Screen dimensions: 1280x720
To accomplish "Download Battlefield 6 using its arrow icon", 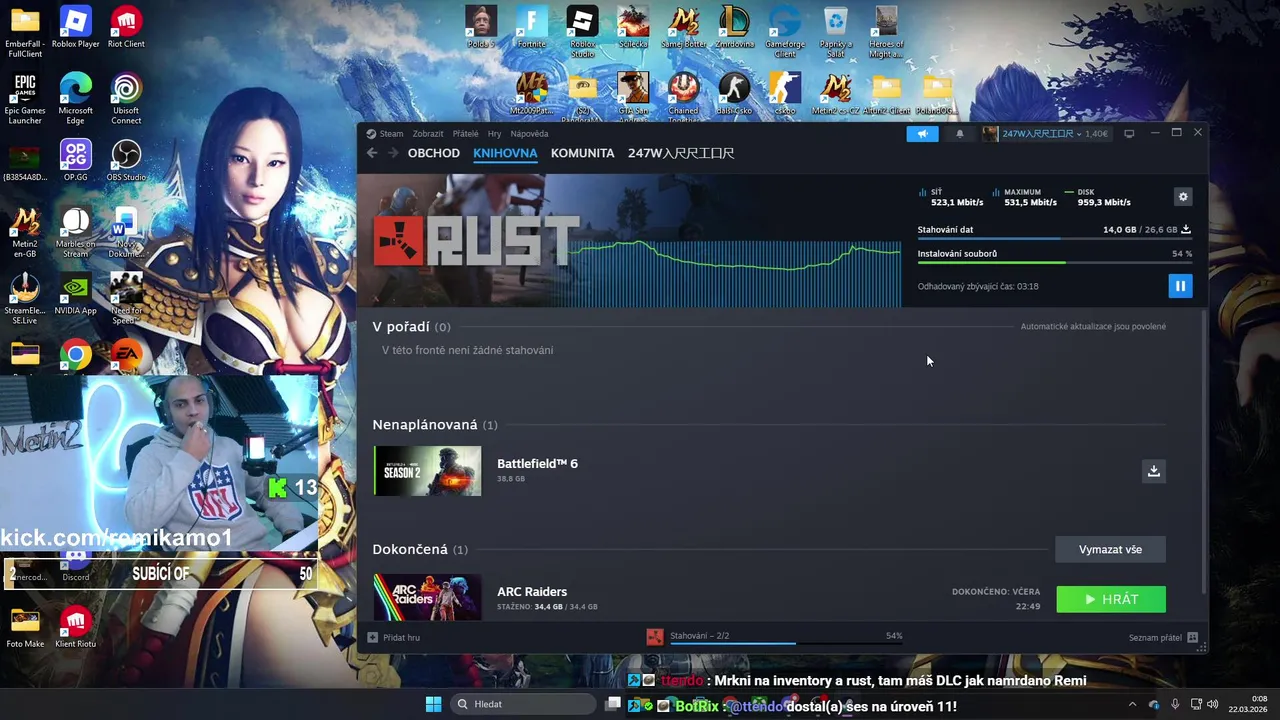I will coord(1153,471).
